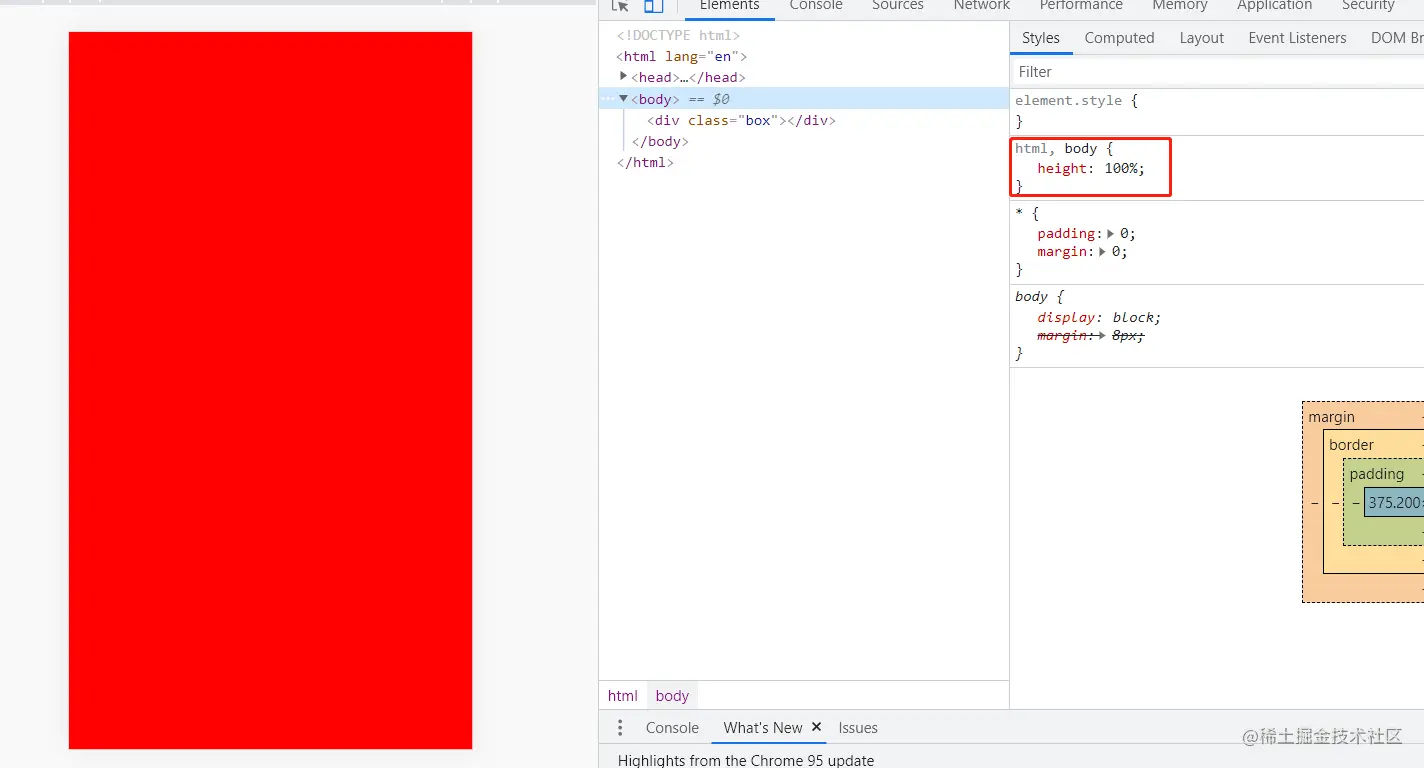Click the content size 375.200 in box model
This screenshot has height=768, width=1424.
pos(1394,502)
